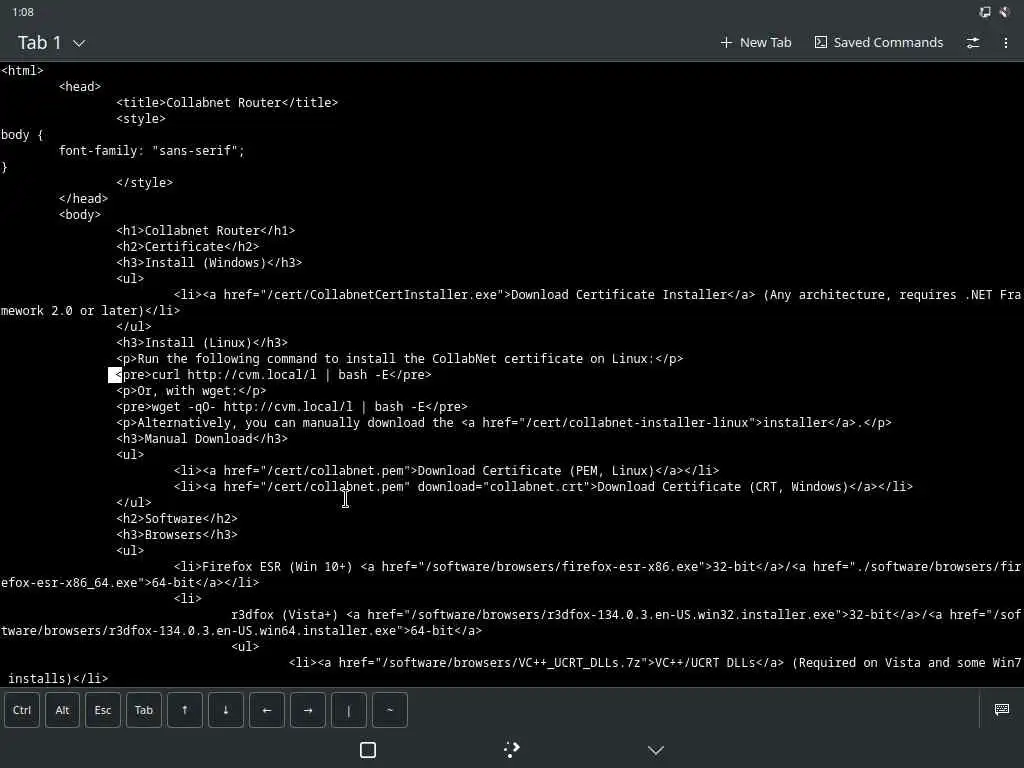Viewport: 1024px width, 768px height.
Task: Open Saved Commands
Action: pyautogui.click(x=879, y=42)
